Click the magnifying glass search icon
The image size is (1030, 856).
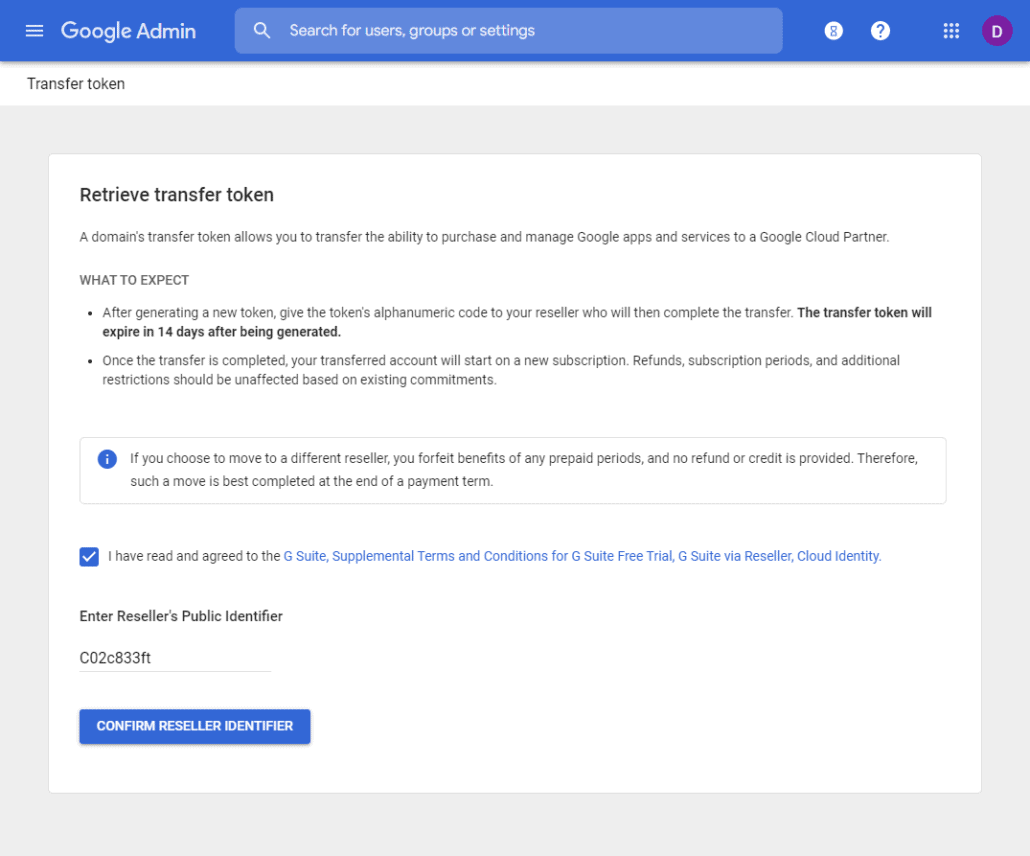[x=262, y=31]
